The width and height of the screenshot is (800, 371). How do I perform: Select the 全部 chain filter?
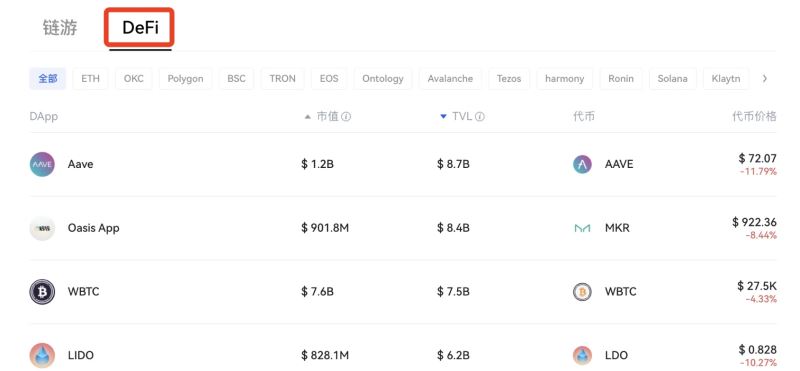coord(47,79)
